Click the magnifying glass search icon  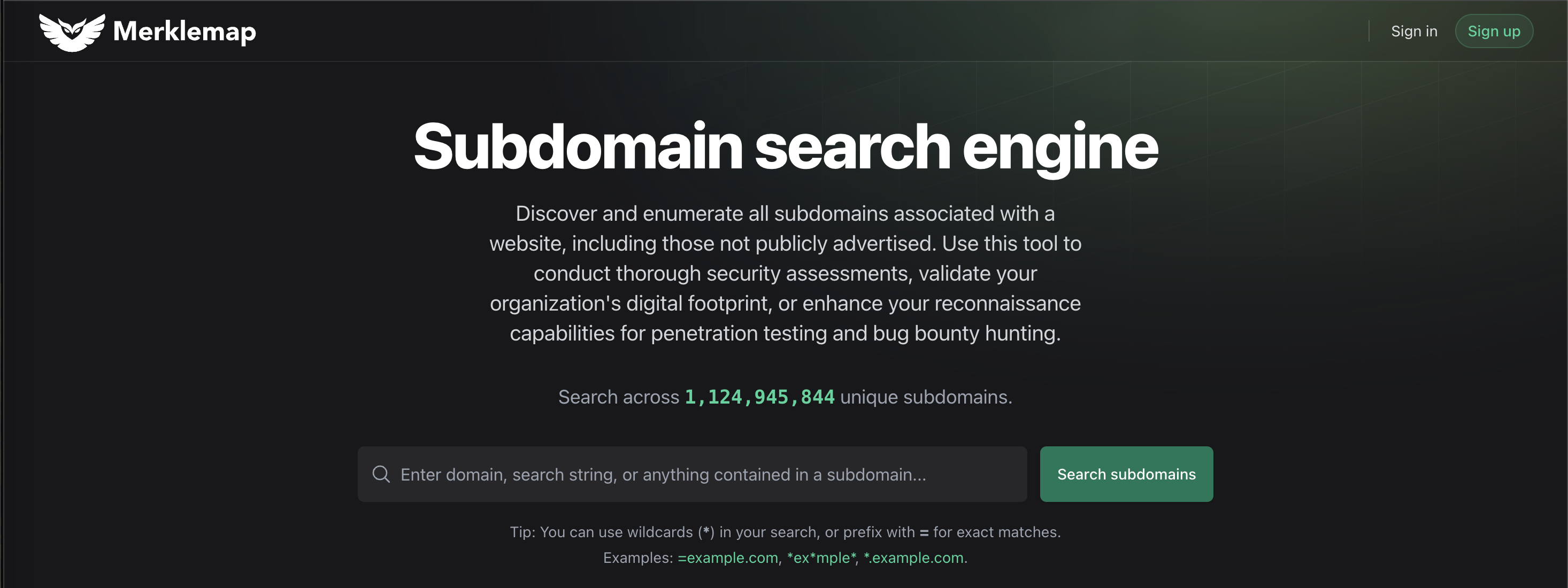click(x=381, y=474)
